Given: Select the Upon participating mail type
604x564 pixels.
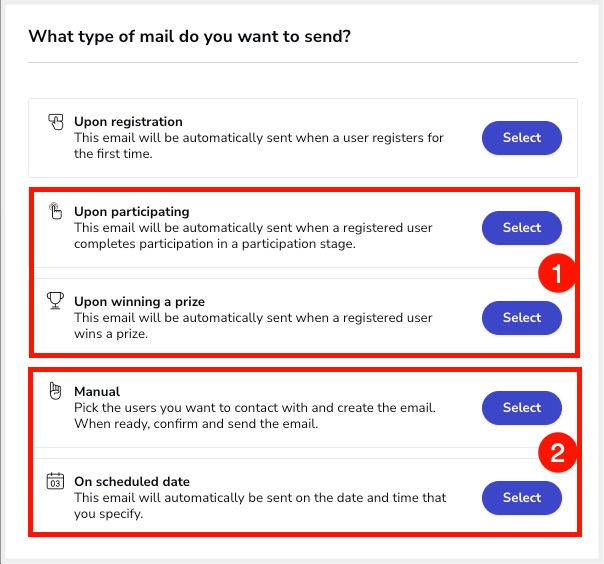Looking at the screenshot, I should click(x=522, y=228).
